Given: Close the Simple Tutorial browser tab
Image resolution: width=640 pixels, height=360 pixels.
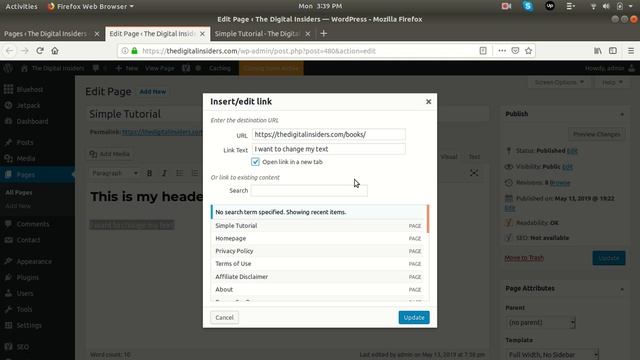Looking at the screenshot, I should (308, 34).
